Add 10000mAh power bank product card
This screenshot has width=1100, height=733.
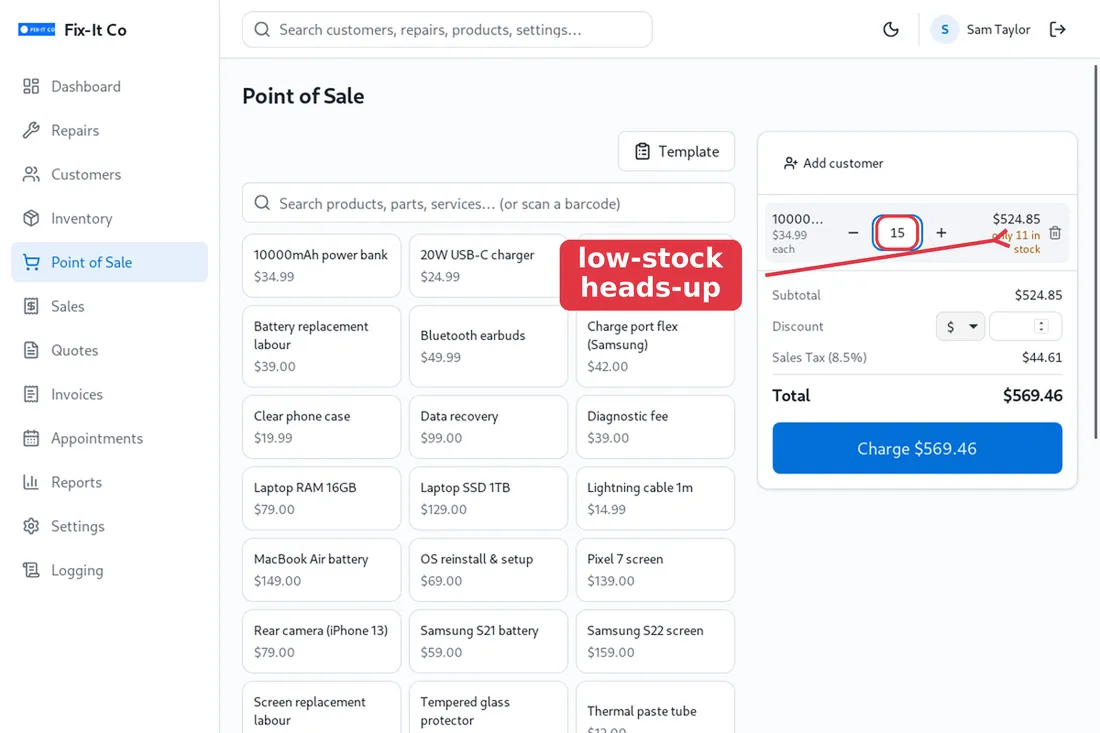321,266
